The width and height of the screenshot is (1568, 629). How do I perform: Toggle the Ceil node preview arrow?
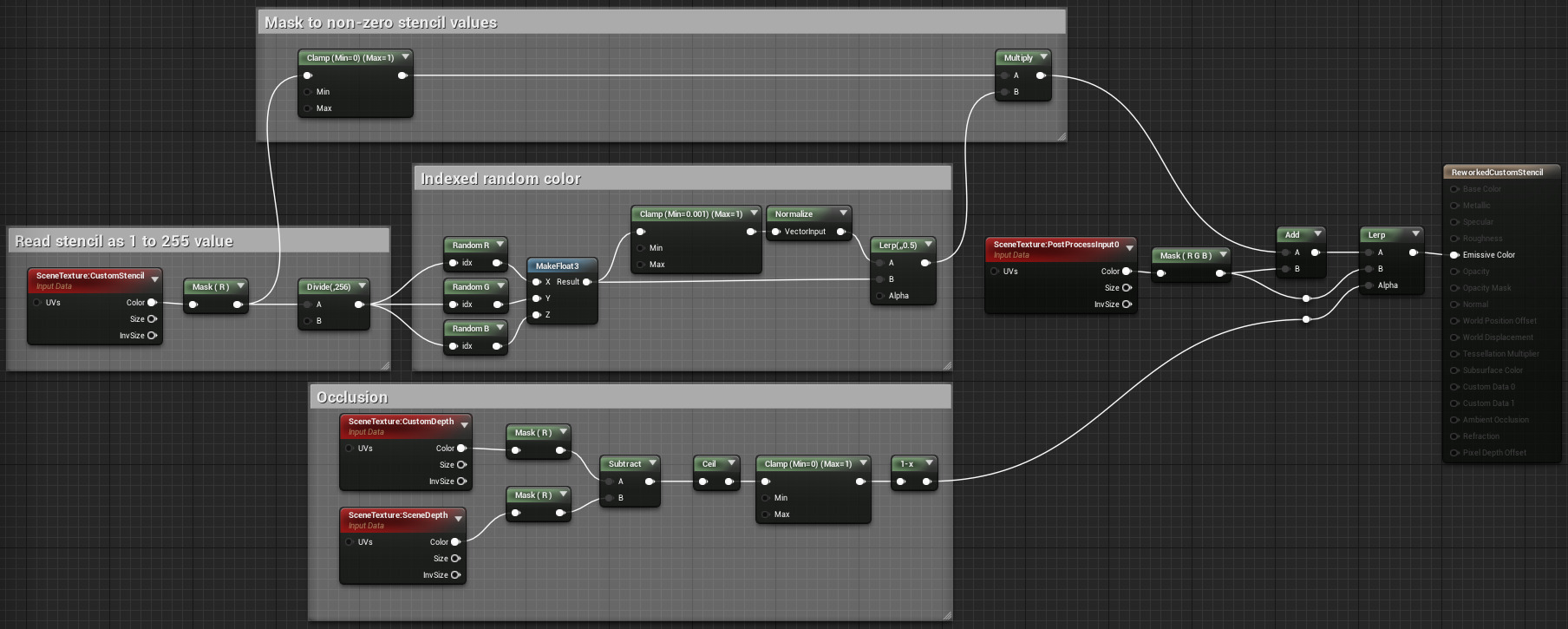(731, 463)
